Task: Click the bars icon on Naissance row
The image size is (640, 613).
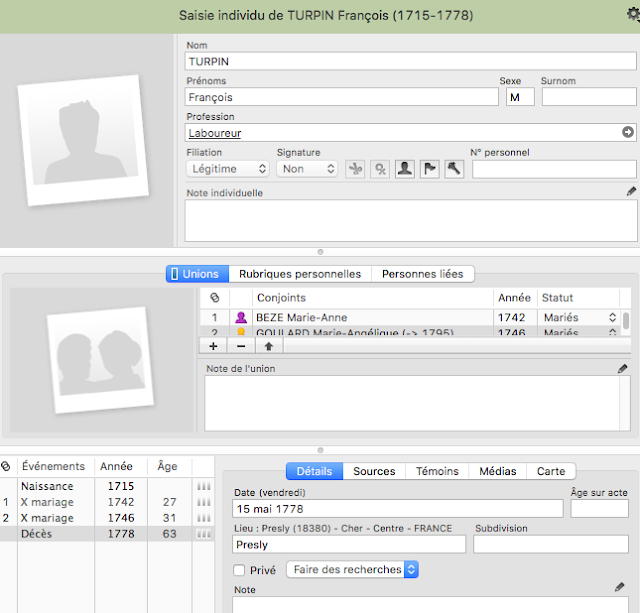Action: click(x=203, y=486)
